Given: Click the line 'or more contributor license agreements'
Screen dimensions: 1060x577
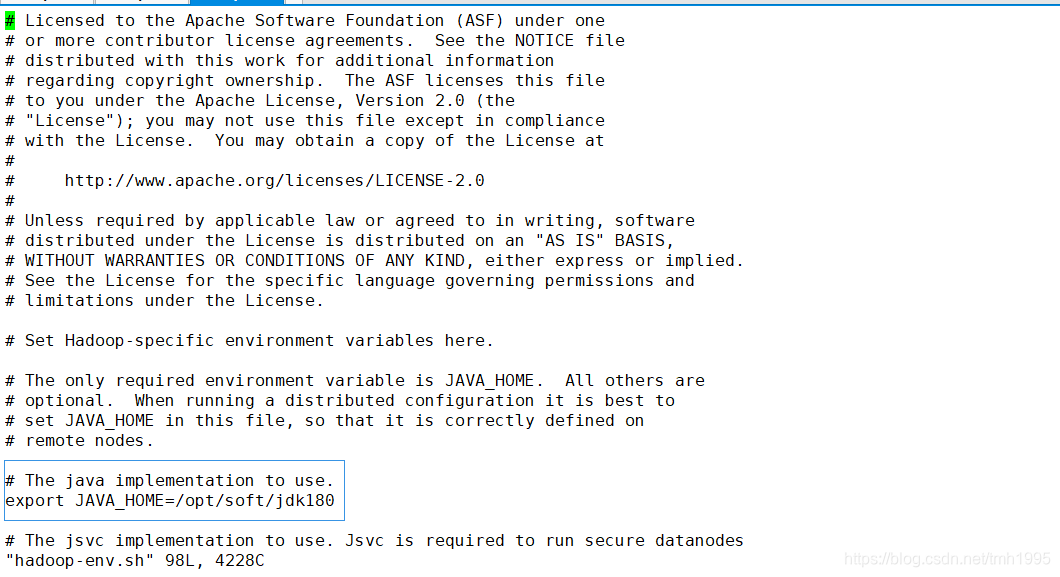Looking at the screenshot, I should point(315,41).
